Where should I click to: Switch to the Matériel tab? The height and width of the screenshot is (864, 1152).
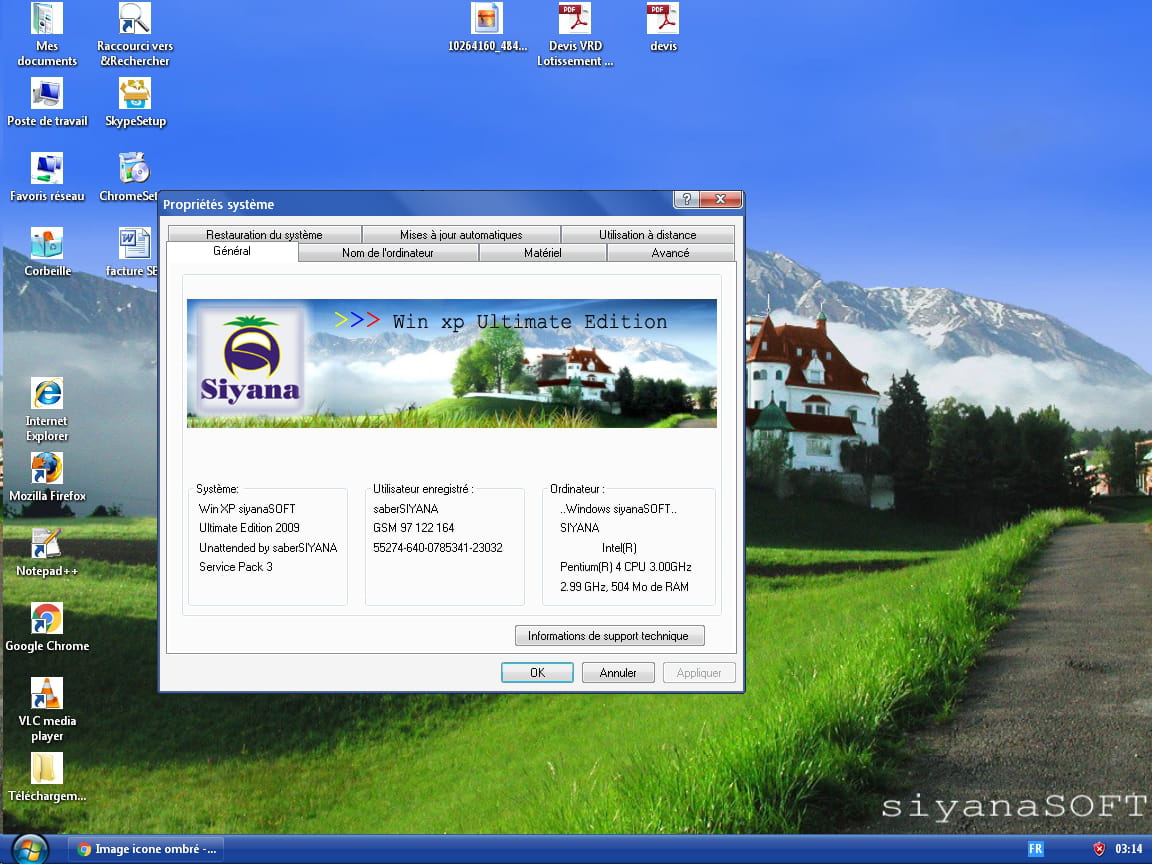pos(543,253)
